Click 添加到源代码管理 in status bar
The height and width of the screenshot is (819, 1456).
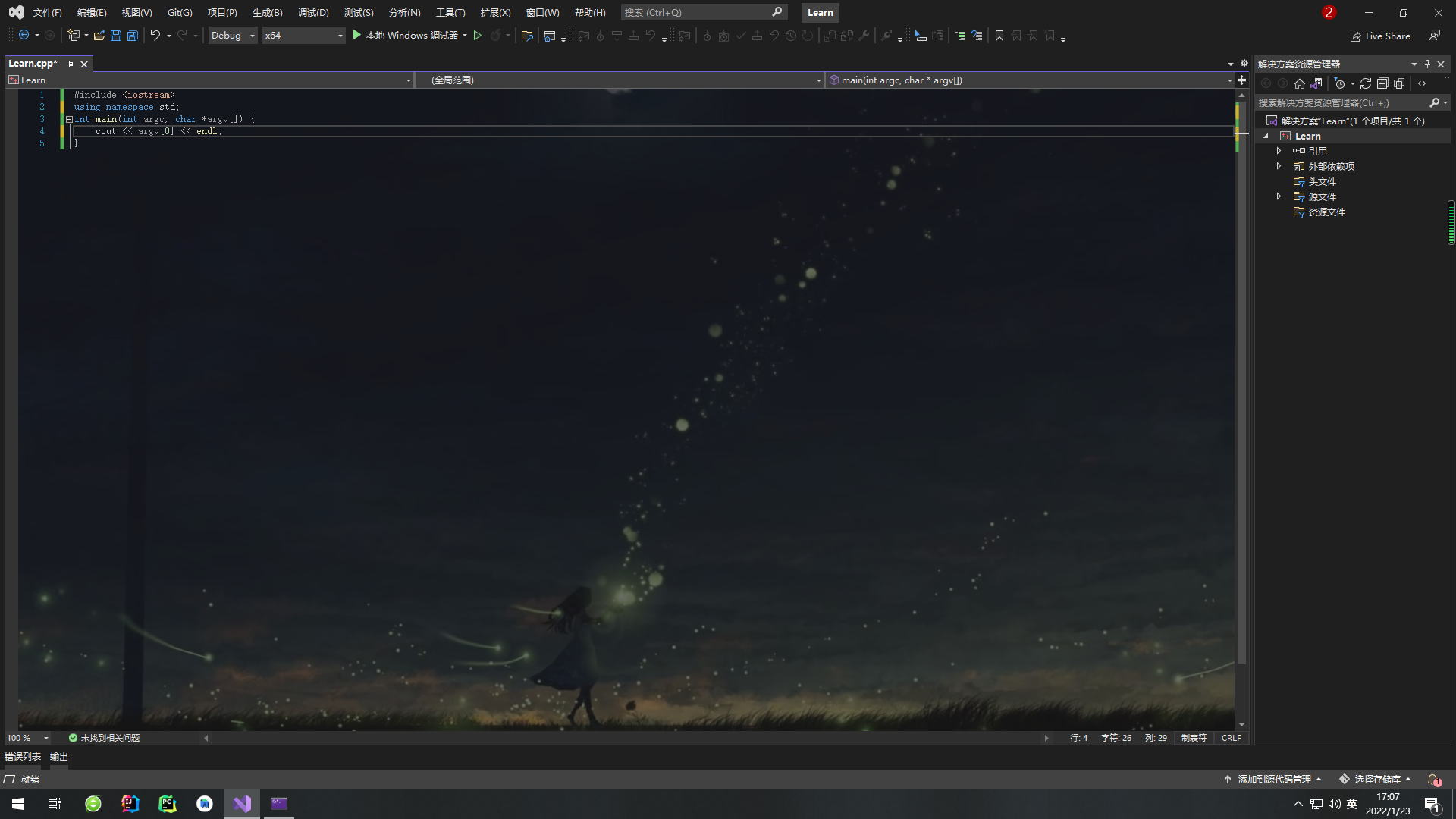[1272, 780]
